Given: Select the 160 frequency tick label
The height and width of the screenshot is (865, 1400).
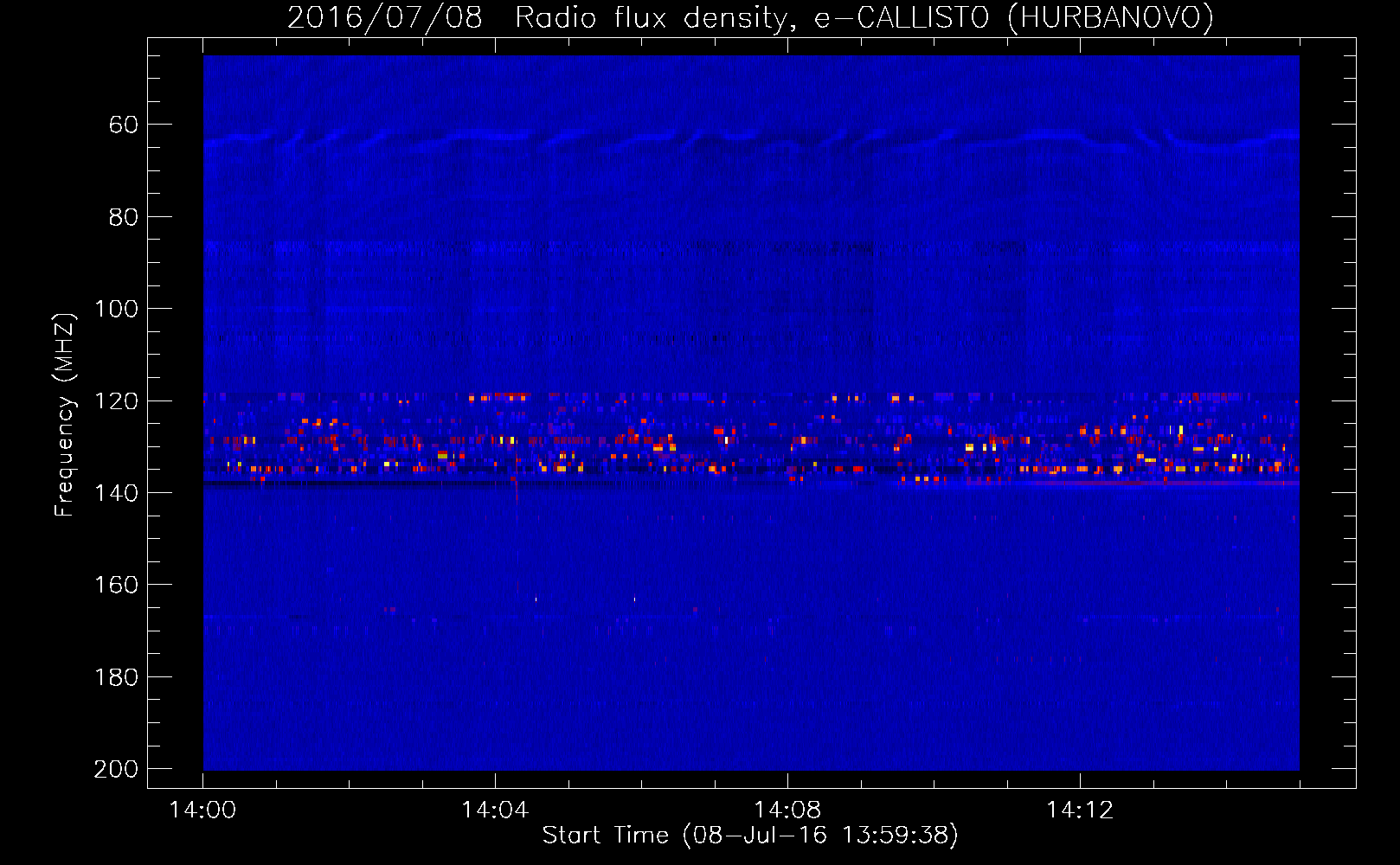Looking at the screenshot, I should point(116,585).
